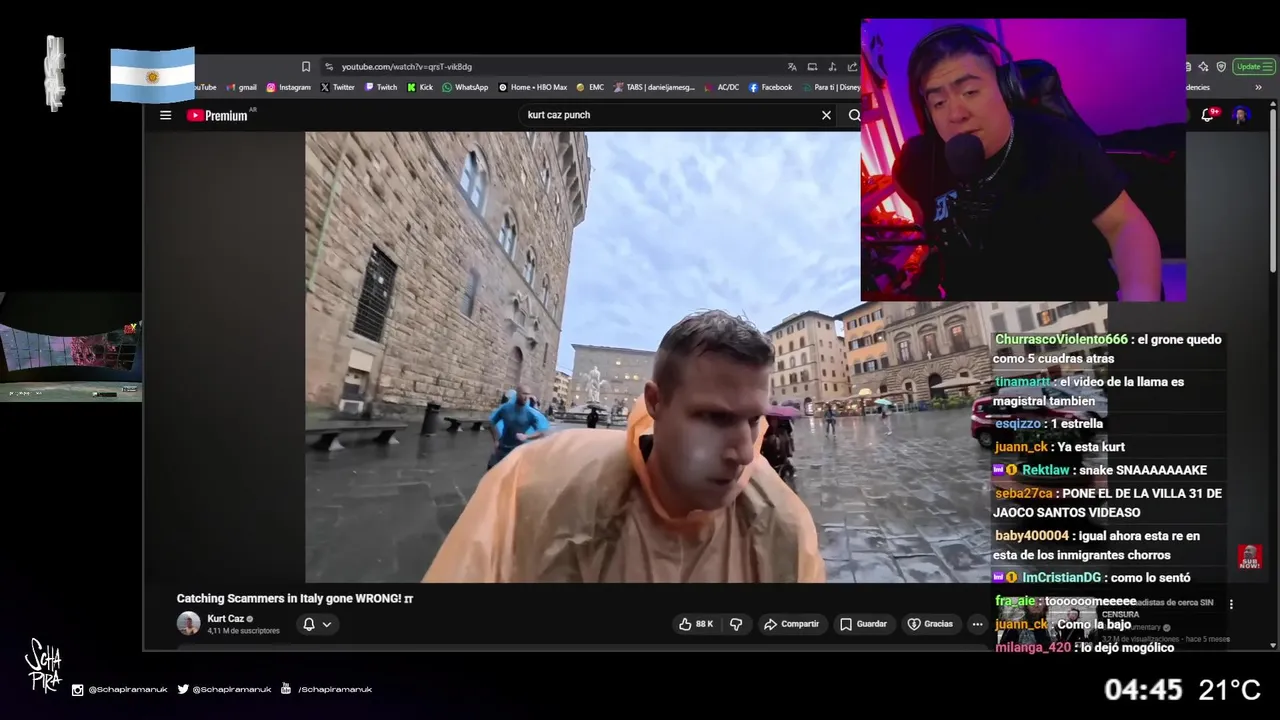Click the green browser Update button
1280x720 pixels.
click(1253, 67)
